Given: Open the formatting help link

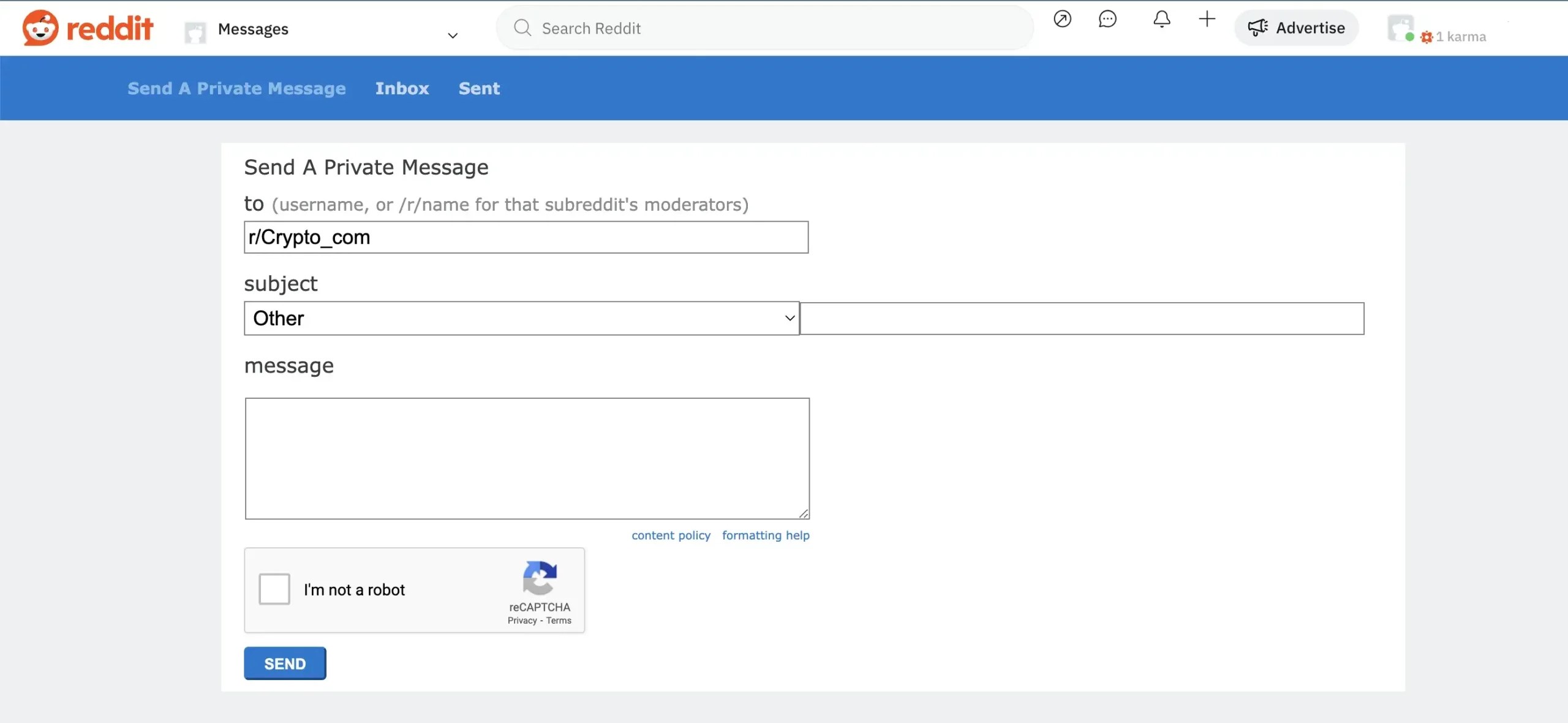Looking at the screenshot, I should point(765,535).
